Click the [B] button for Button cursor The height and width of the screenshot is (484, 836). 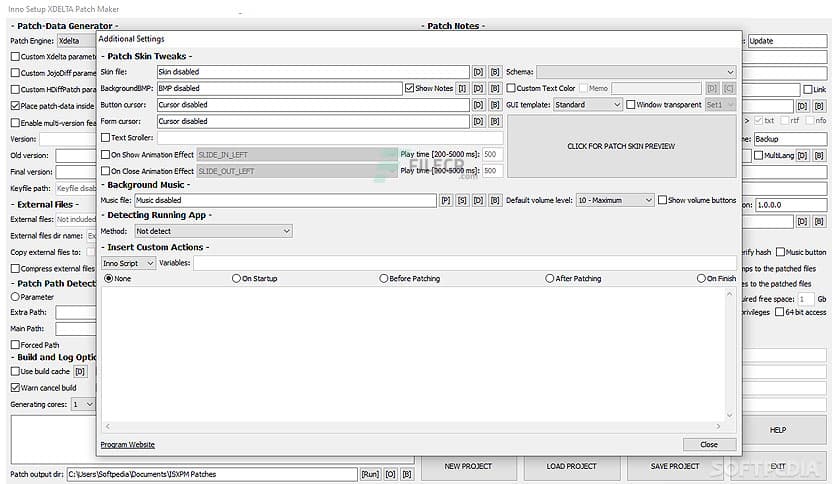[495, 105]
